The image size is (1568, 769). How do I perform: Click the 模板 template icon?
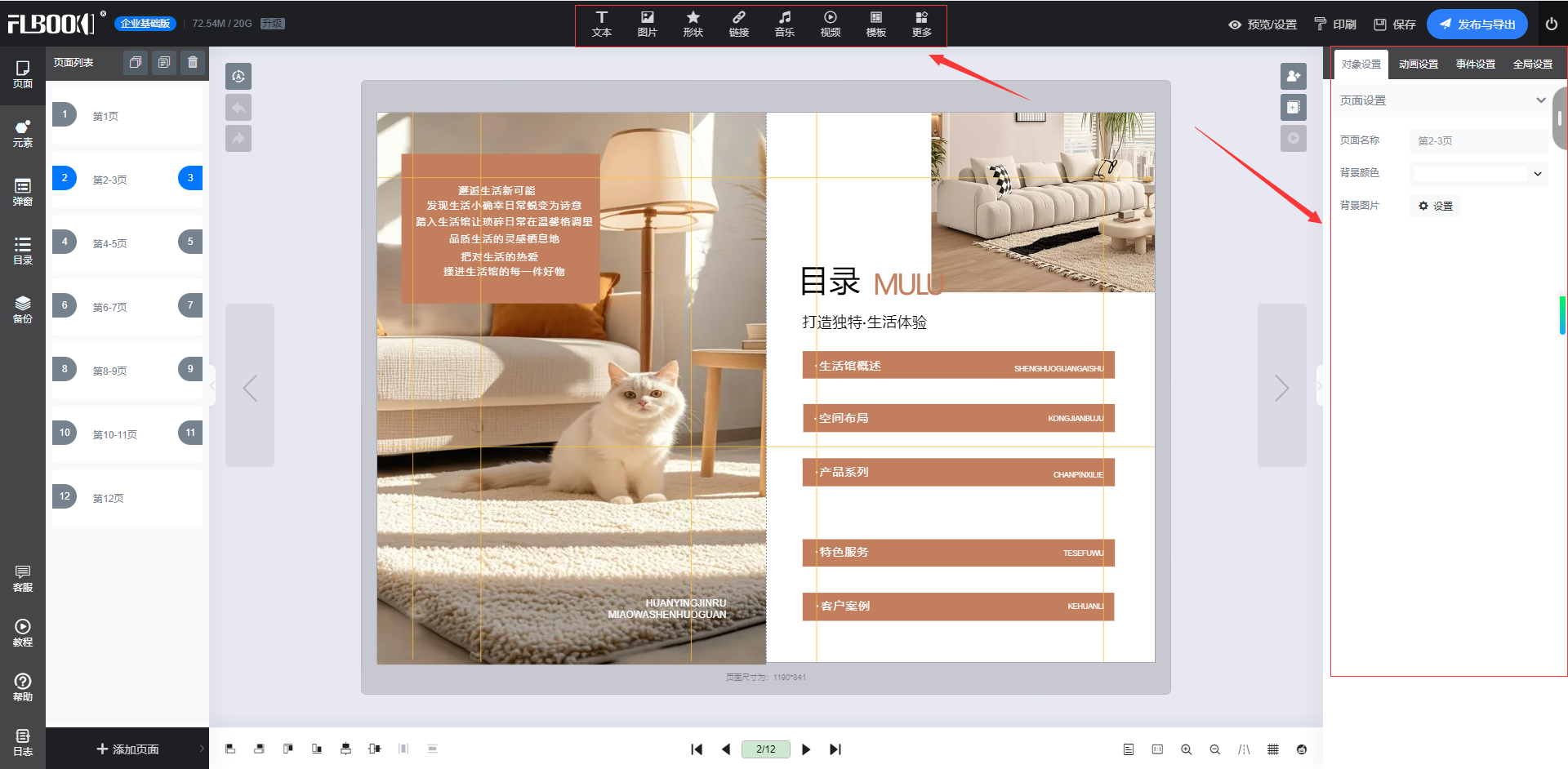875,24
